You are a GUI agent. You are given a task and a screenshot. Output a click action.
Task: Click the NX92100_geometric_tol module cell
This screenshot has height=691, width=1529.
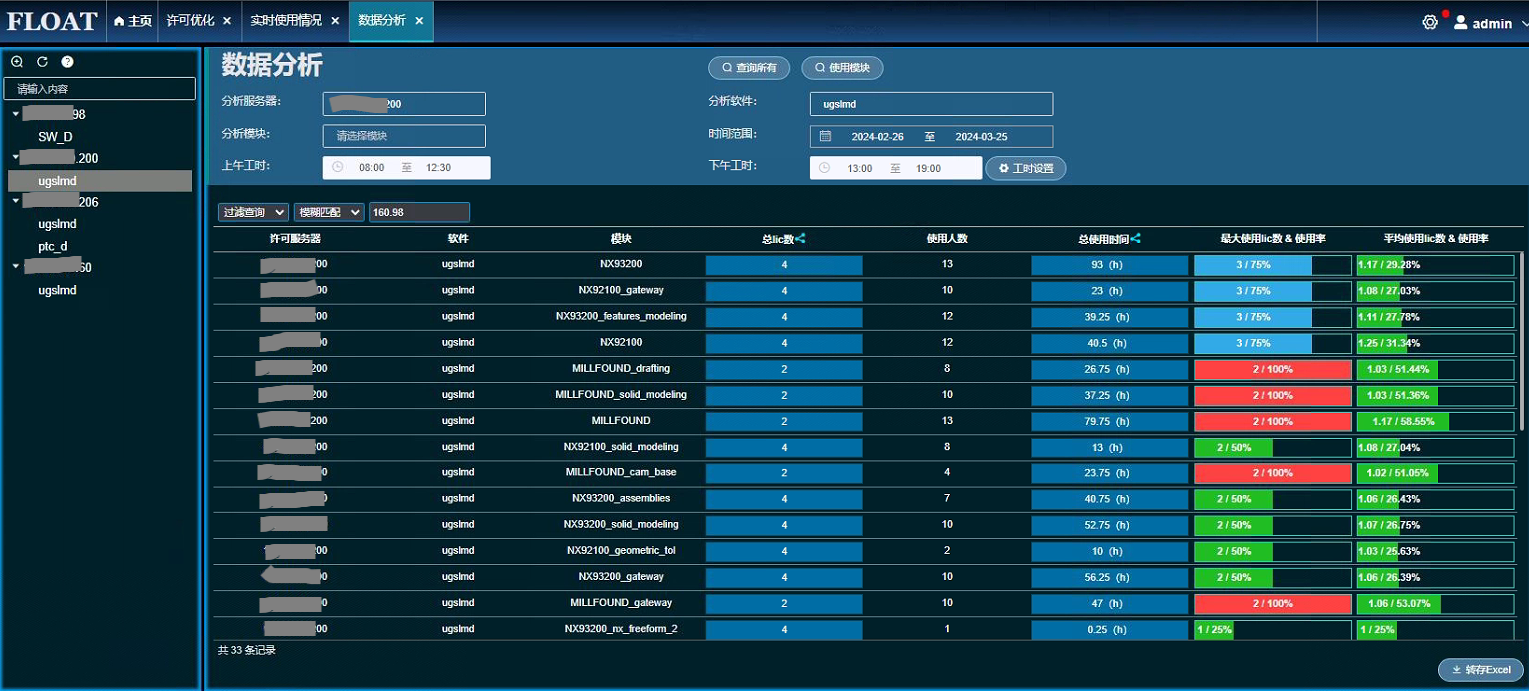click(x=621, y=550)
